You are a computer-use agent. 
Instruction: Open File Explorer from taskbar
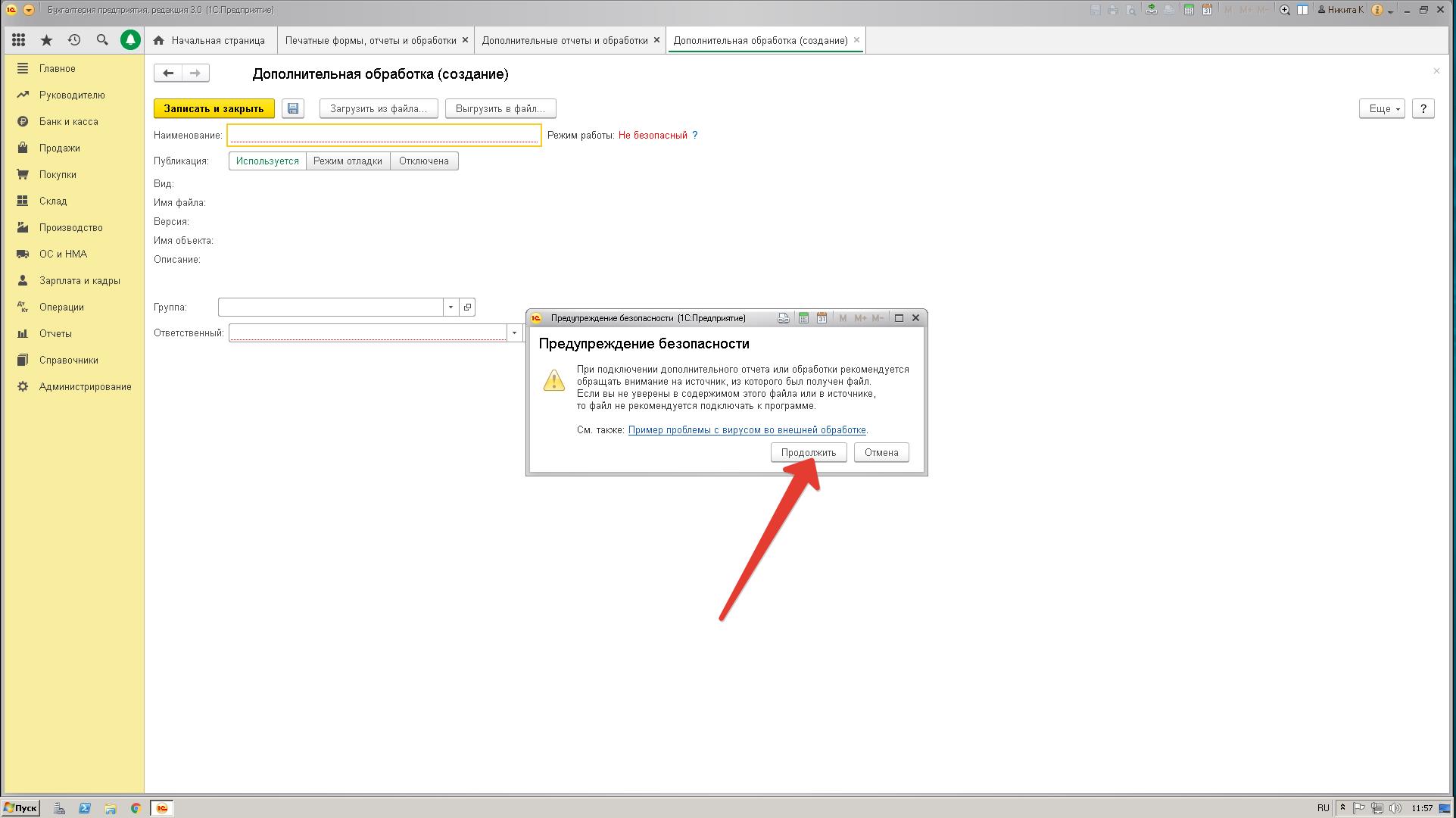(x=110, y=808)
